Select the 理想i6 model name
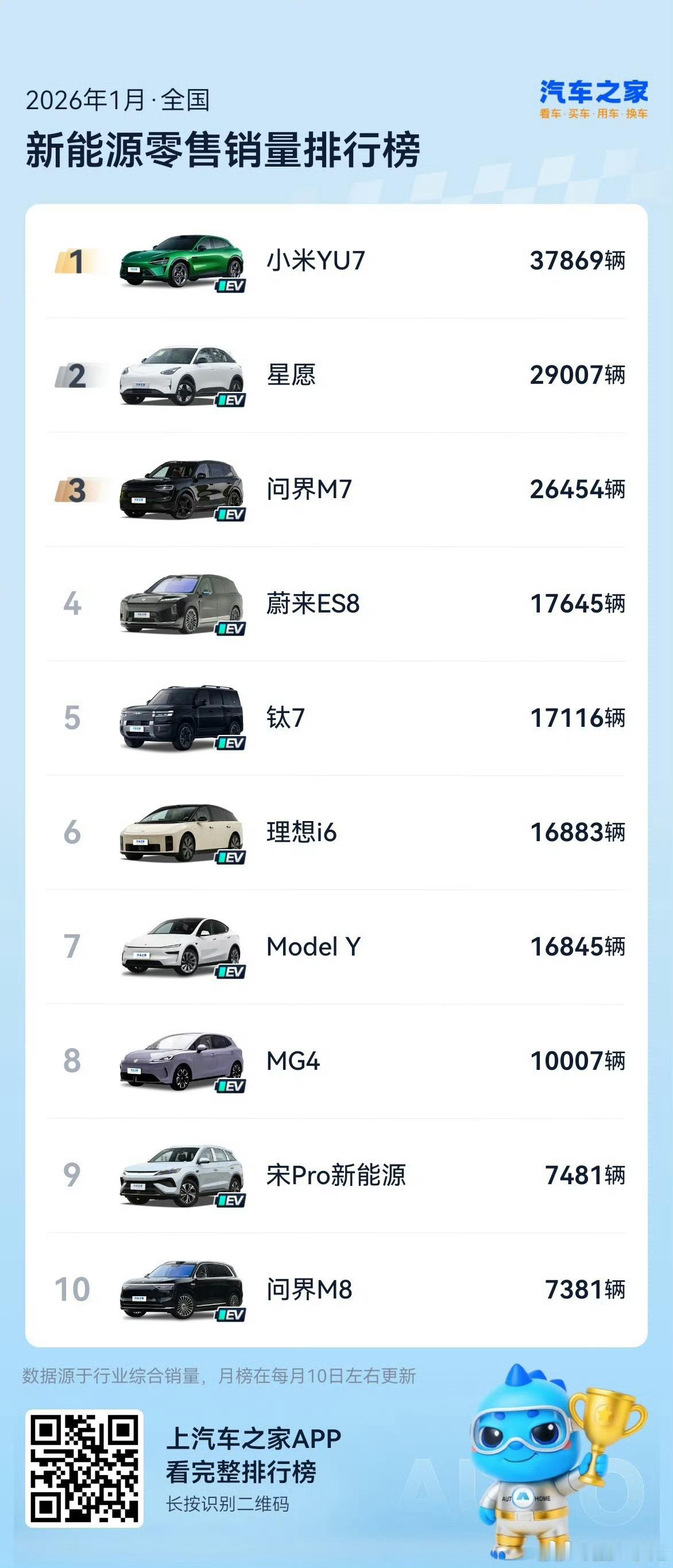The height and width of the screenshot is (1568, 673). point(301,832)
